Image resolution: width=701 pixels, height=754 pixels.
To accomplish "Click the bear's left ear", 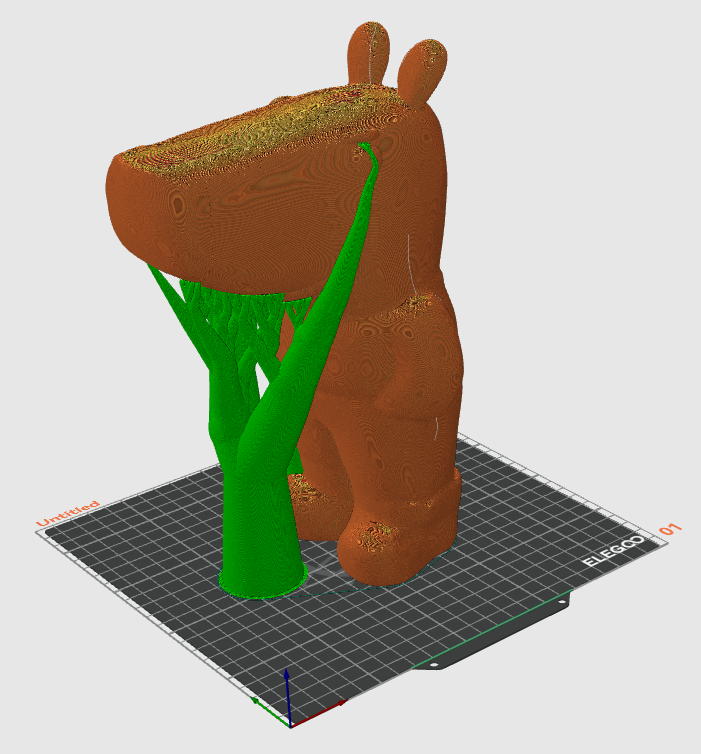I will pyautogui.click(x=368, y=53).
